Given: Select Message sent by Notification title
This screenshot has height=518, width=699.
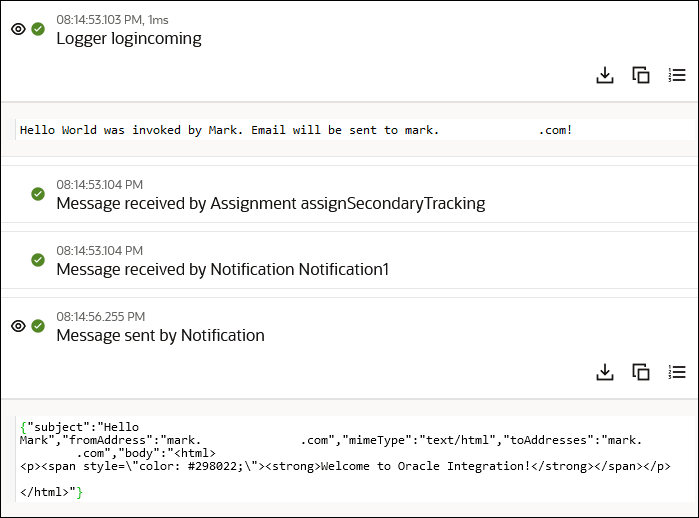Looking at the screenshot, I should 160,336.
